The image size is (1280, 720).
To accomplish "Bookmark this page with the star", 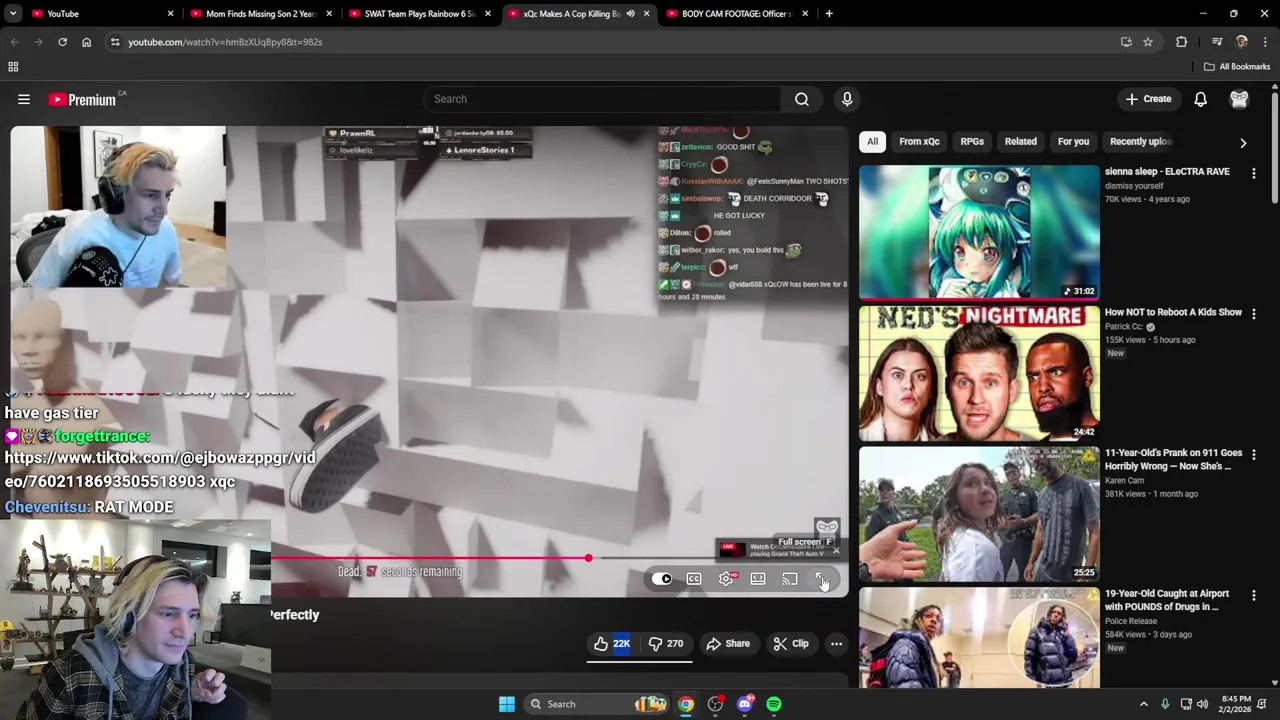I will 1148,42.
